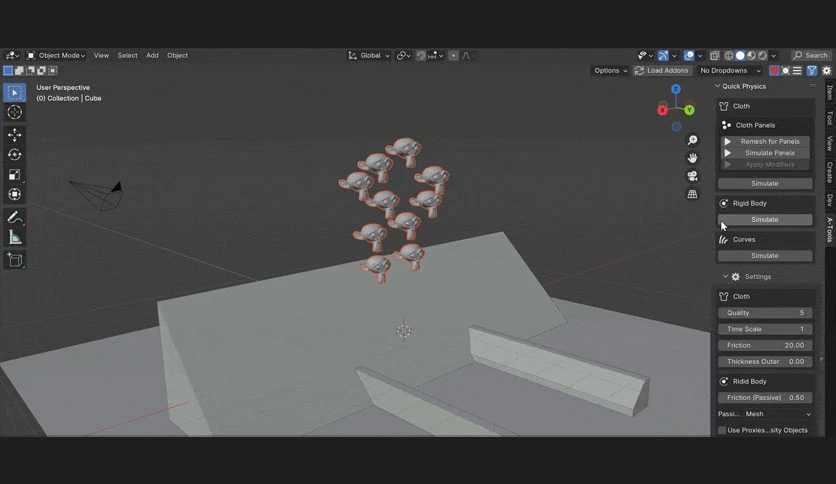This screenshot has height=484, width=836.
Task: Open the Select menu
Action: pyautogui.click(x=127, y=55)
